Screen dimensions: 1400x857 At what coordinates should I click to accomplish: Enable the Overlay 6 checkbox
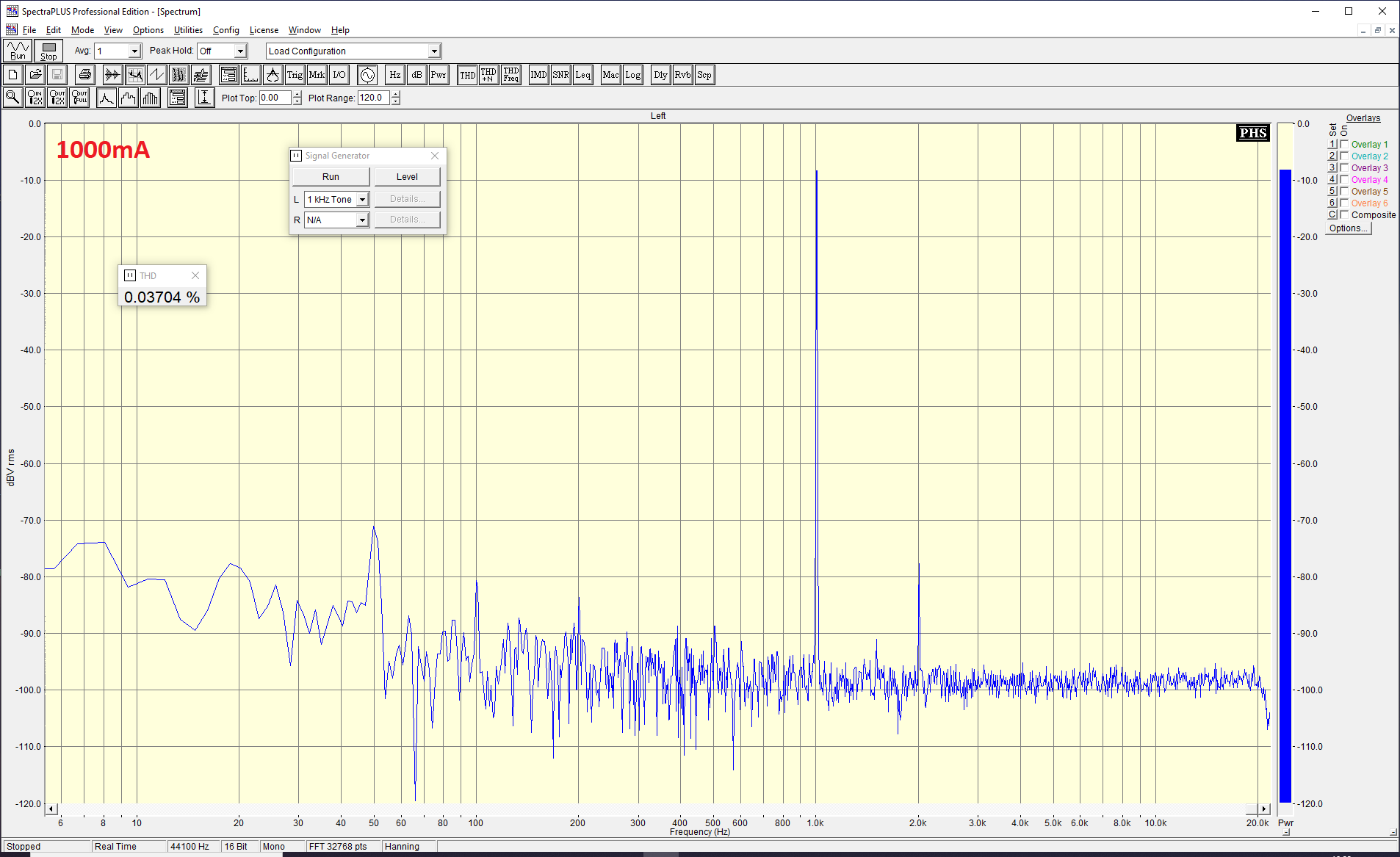(x=1344, y=203)
